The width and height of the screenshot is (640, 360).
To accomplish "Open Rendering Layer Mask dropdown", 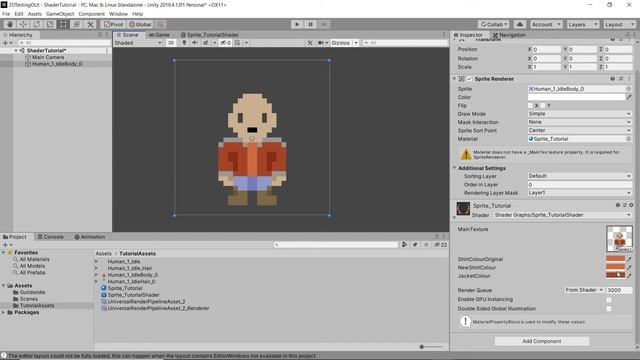I will 580,193.
